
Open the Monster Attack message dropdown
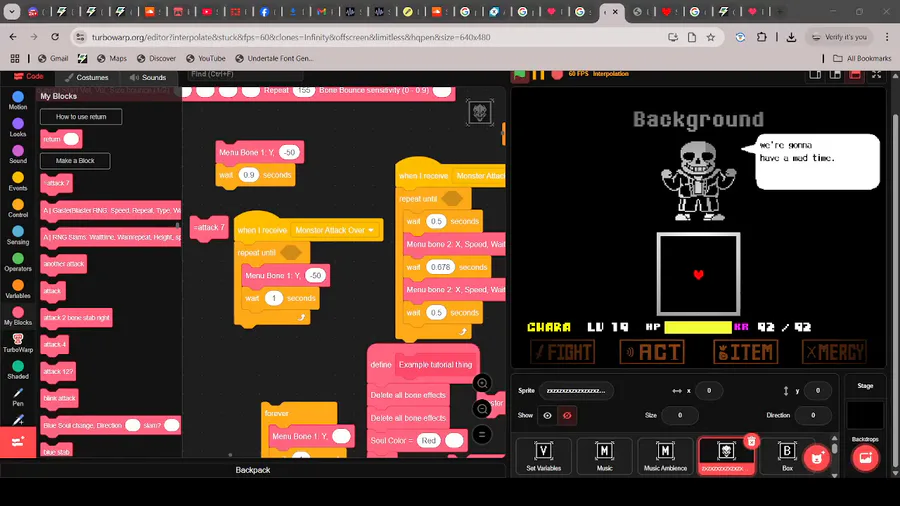click(x=480, y=176)
